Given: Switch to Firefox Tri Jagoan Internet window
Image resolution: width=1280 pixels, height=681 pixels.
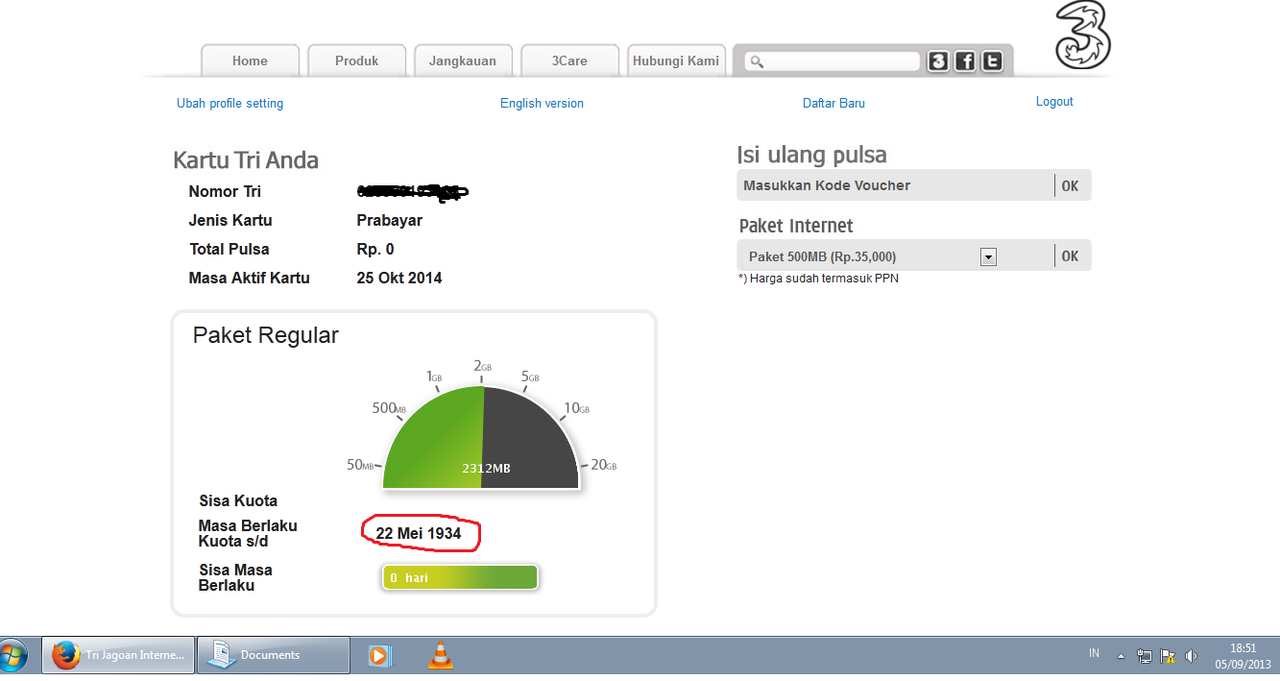Looking at the screenshot, I should 118,655.
